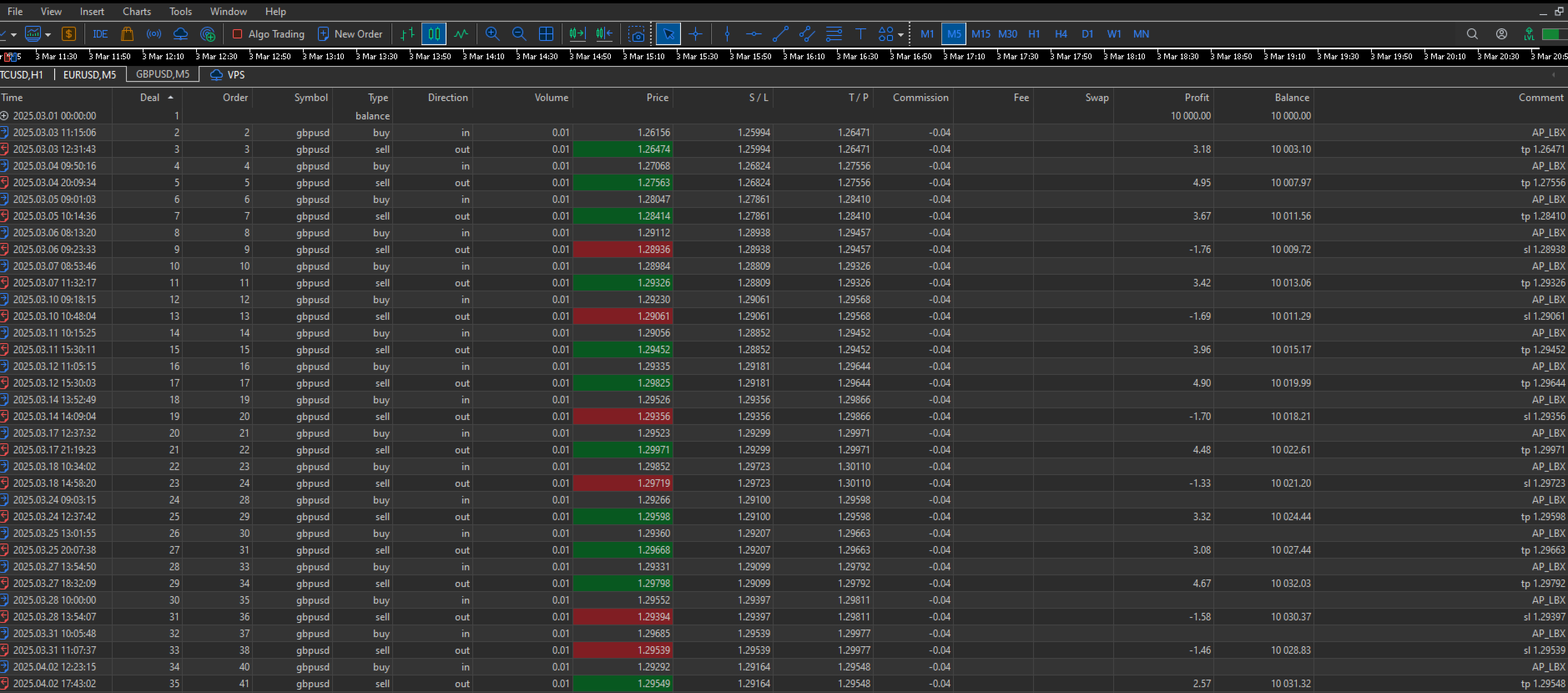This screenshot has width=1568, height=693.
Task: Click the Balance column header
Action: 1292,98
